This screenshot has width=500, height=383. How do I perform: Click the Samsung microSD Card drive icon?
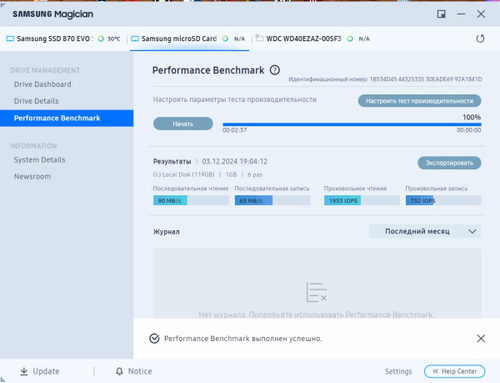pos(135,39)
